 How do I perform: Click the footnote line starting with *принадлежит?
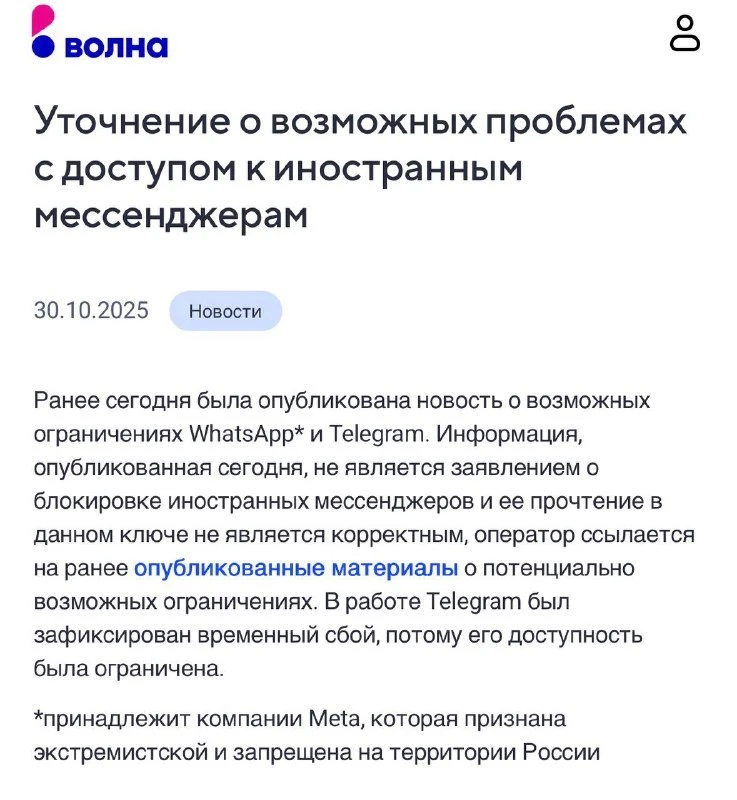pos(300,719)
